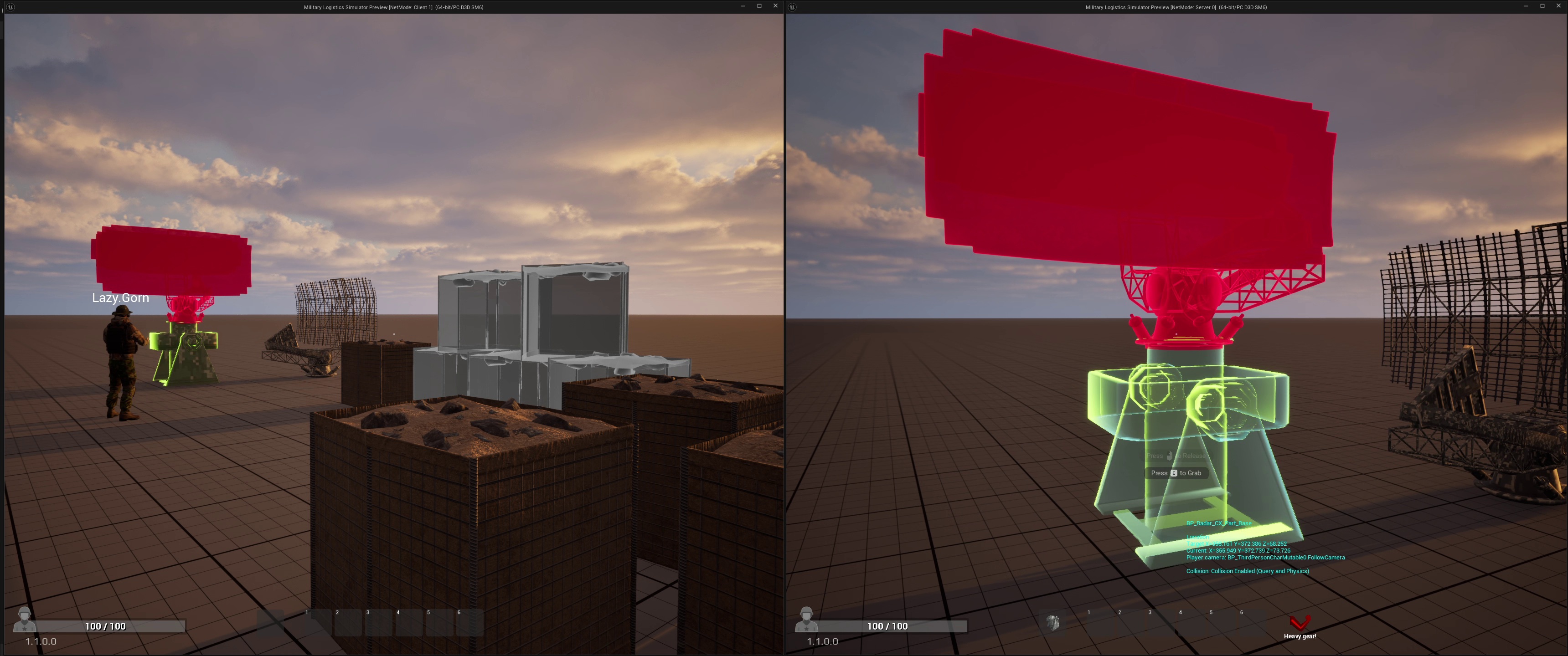Select hotbar slot 2 in Server 0 window

[1130, 623]
